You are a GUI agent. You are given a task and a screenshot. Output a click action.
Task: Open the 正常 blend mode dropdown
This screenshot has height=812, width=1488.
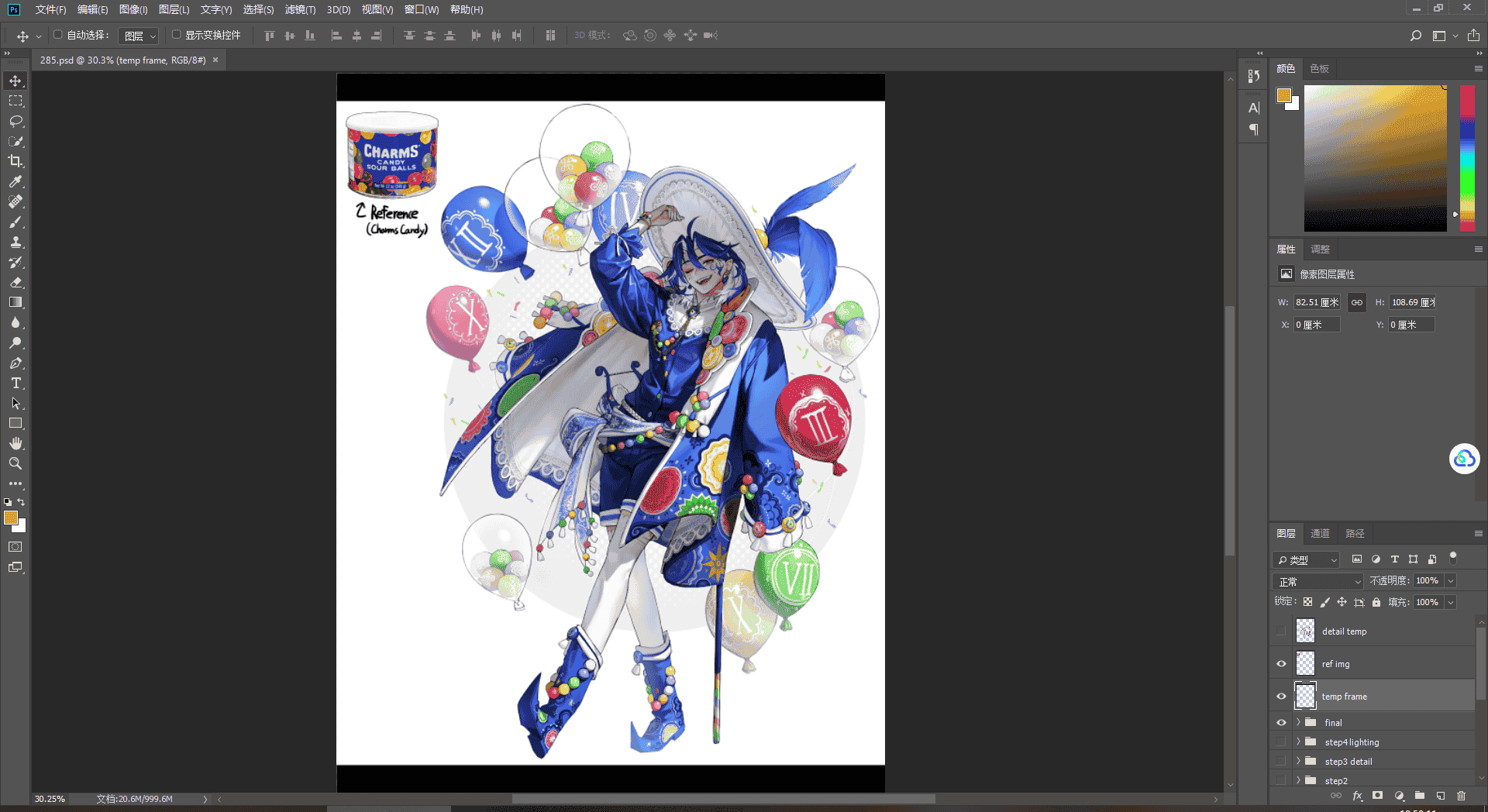[x=1318, y=581]
